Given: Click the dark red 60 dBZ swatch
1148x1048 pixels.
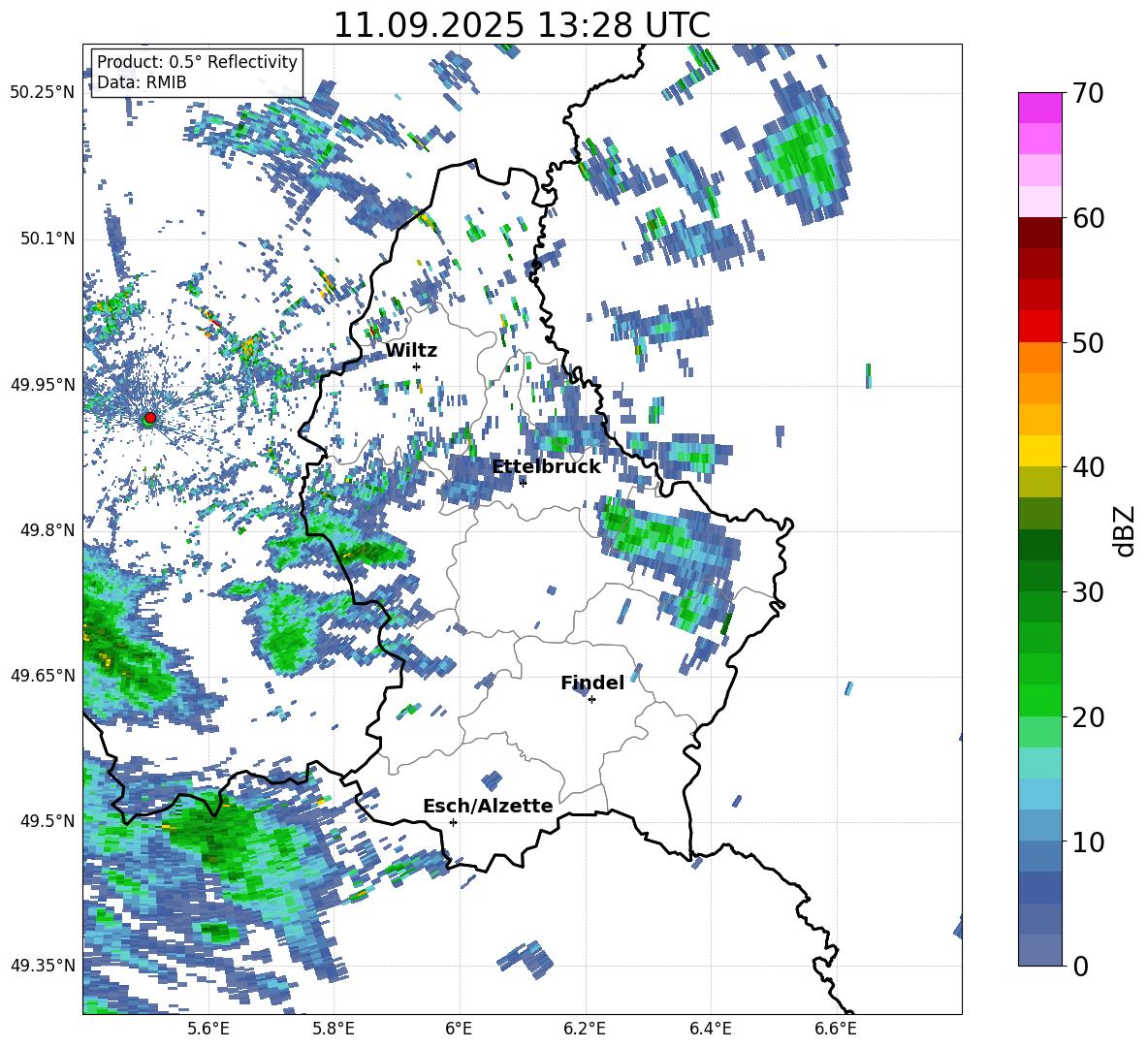Looking at the screenshot, I should (1039, 233).
